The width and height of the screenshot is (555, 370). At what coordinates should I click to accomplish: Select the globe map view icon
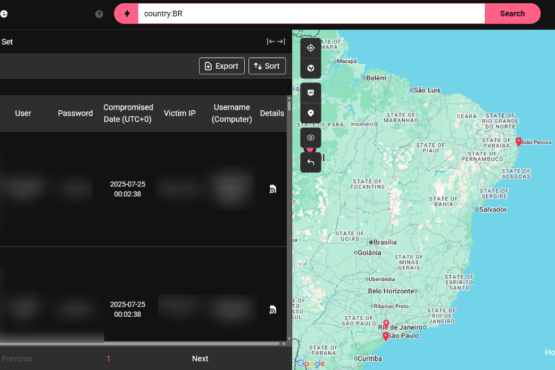coord(310,68)
